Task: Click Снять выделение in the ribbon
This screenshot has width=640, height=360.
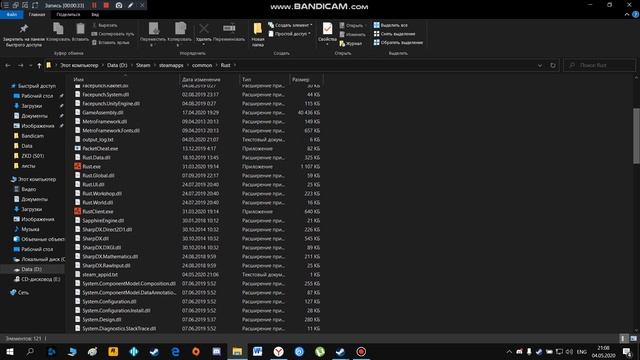Action: coord(394,34)
